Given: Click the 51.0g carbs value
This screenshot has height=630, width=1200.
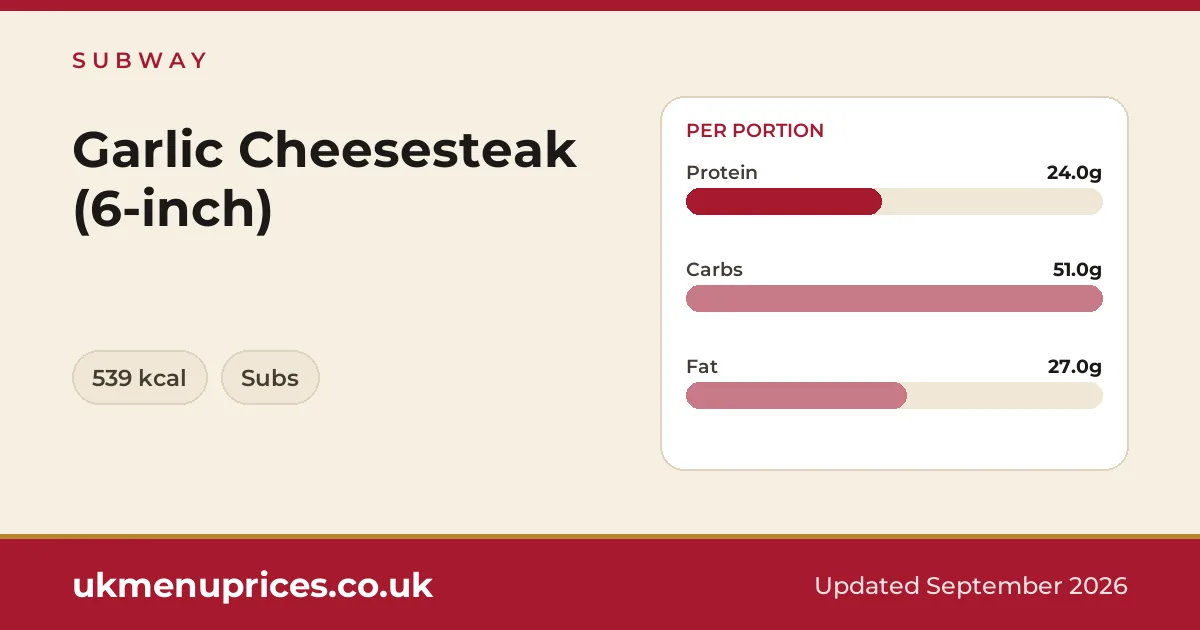Looking at the screenshot, I should (1075, 269).
